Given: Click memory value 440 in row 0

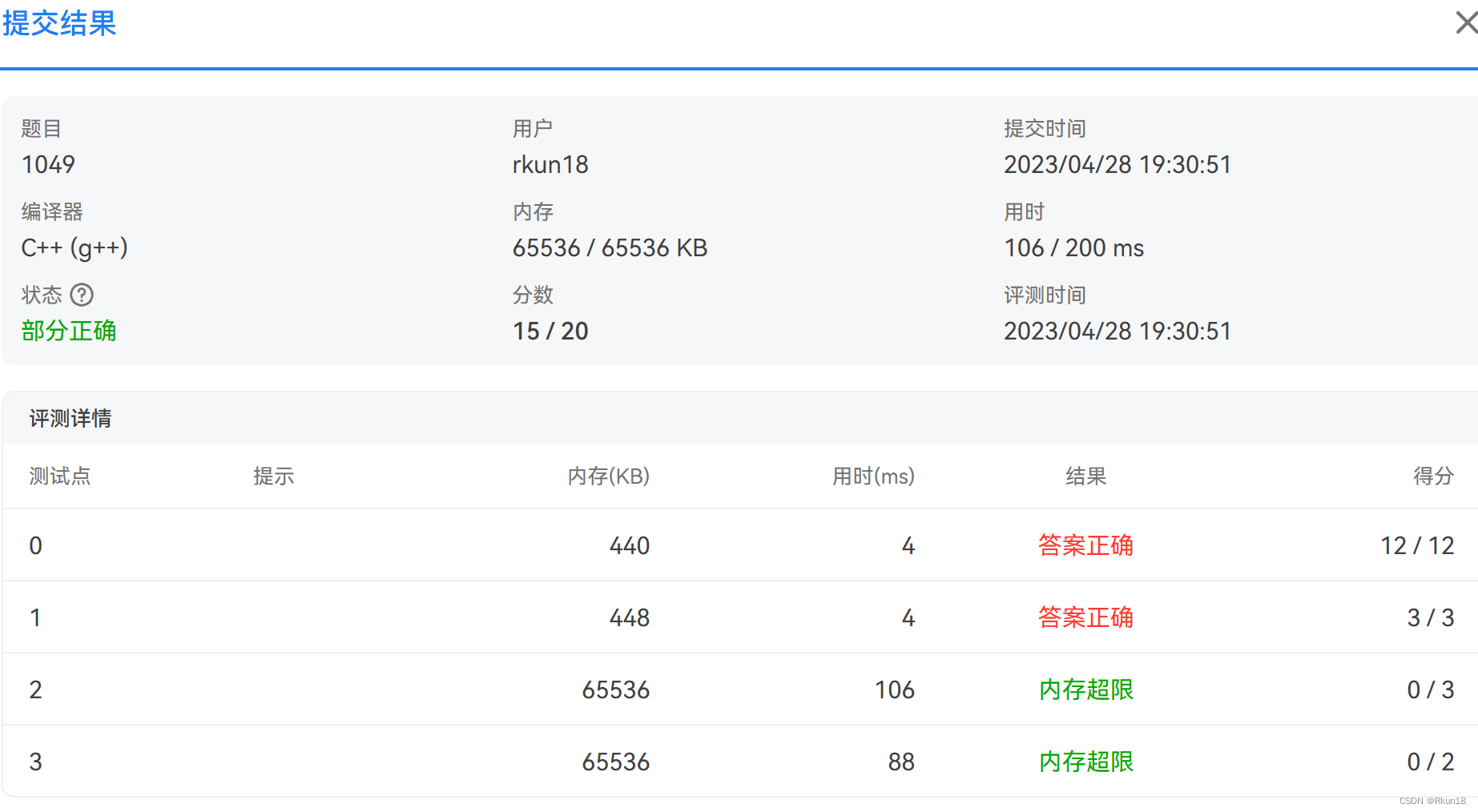Looking at the screenshot, I should click(x=630, y=545).
